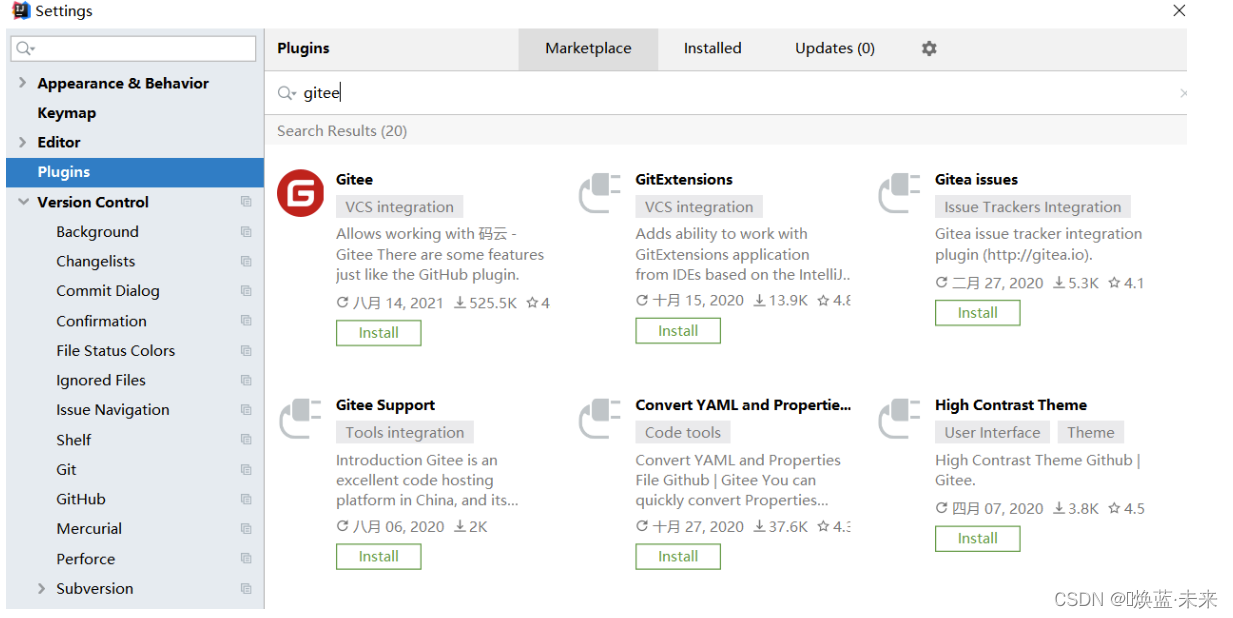Screen dimensions: 1233x618
Task: Expand the Appearance & Behavior section
Action: (23, 83)
